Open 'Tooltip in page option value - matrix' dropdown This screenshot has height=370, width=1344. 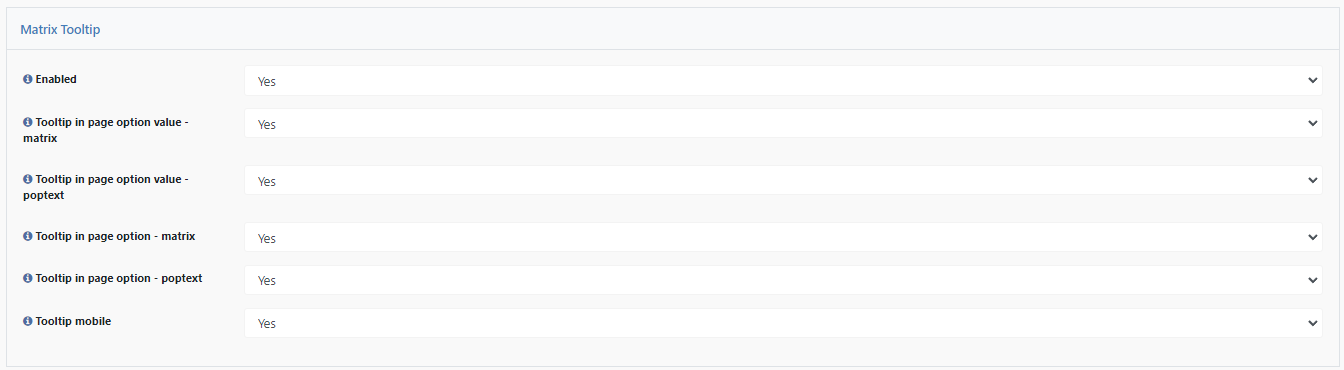783,124
